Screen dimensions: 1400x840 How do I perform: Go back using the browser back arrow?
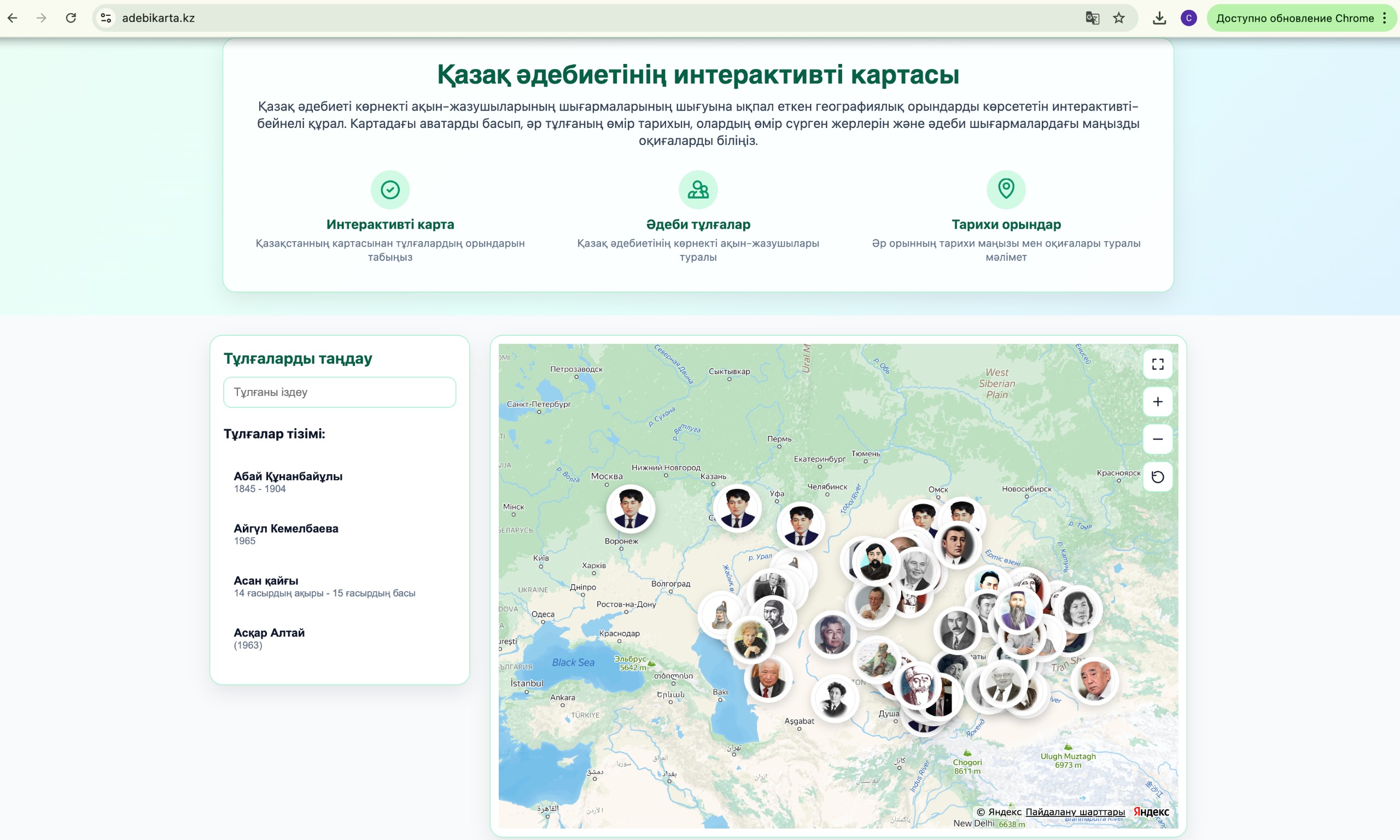13,17
